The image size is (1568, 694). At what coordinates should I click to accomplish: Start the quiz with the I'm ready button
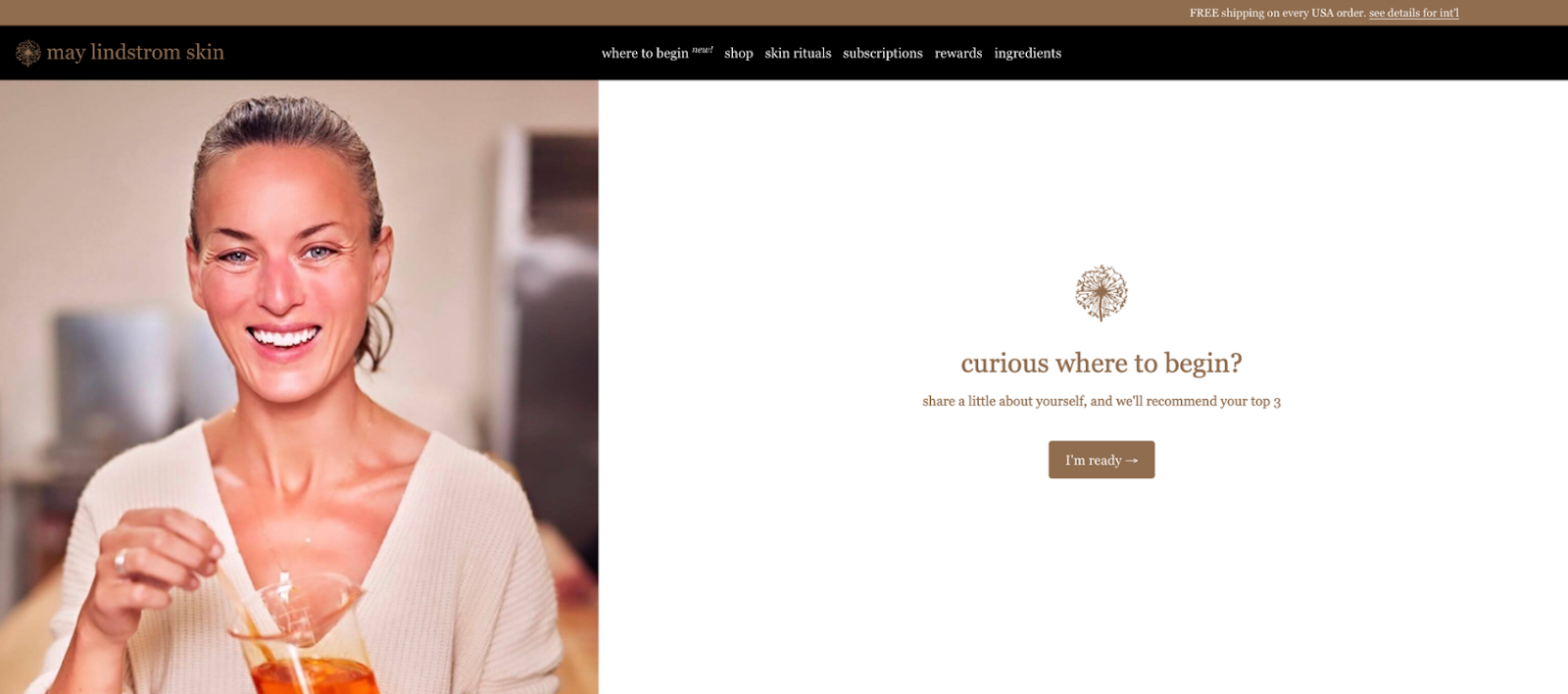(x=1102, y=460)
